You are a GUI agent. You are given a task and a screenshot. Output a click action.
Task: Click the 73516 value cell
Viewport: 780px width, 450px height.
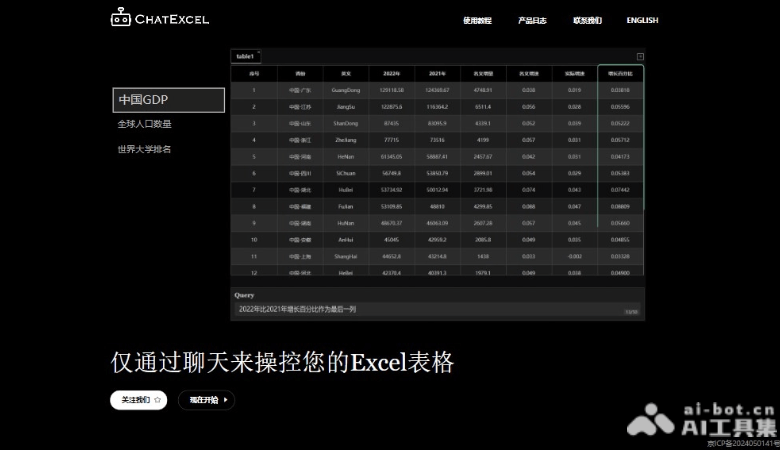(437, 140)
